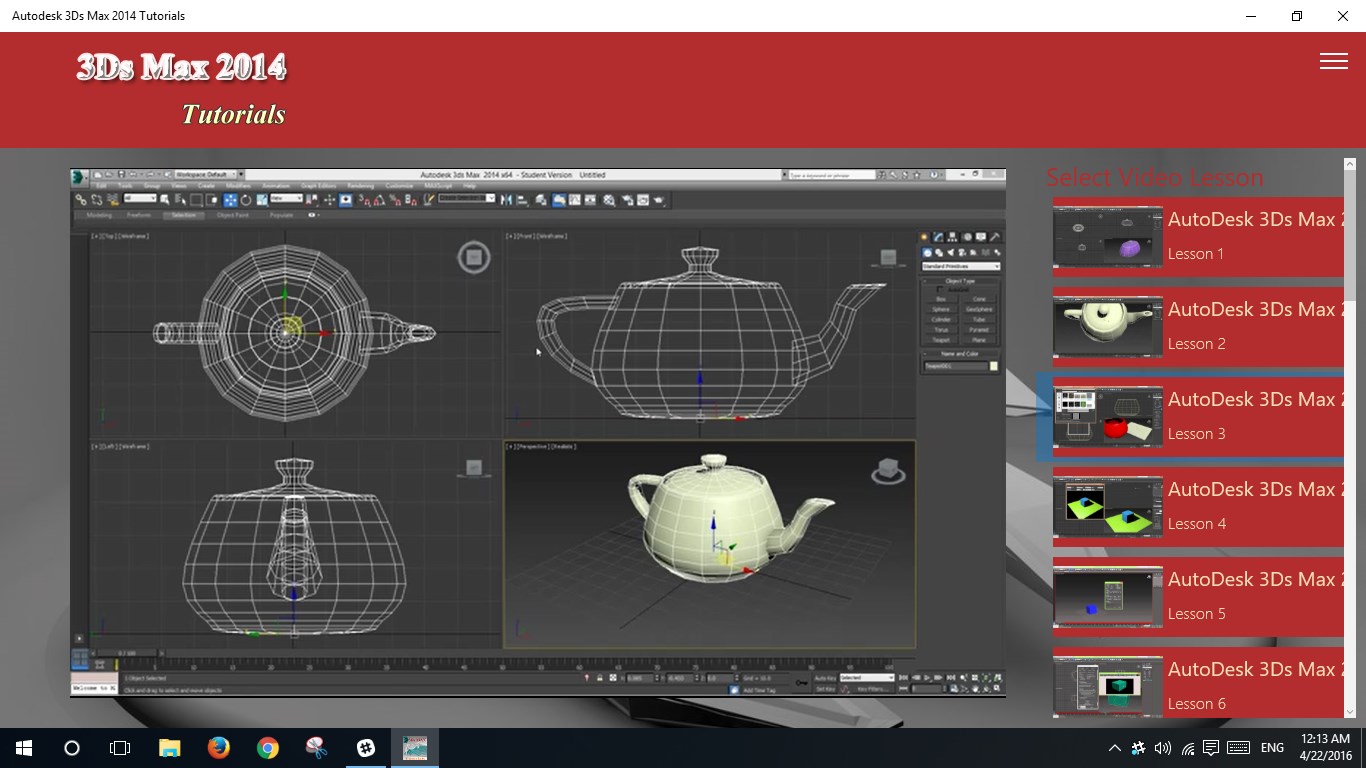Click the lesson list scrollbar down arrow
The width and height of the screenshot is (1366, 768).
click(x=1349, y=711)
